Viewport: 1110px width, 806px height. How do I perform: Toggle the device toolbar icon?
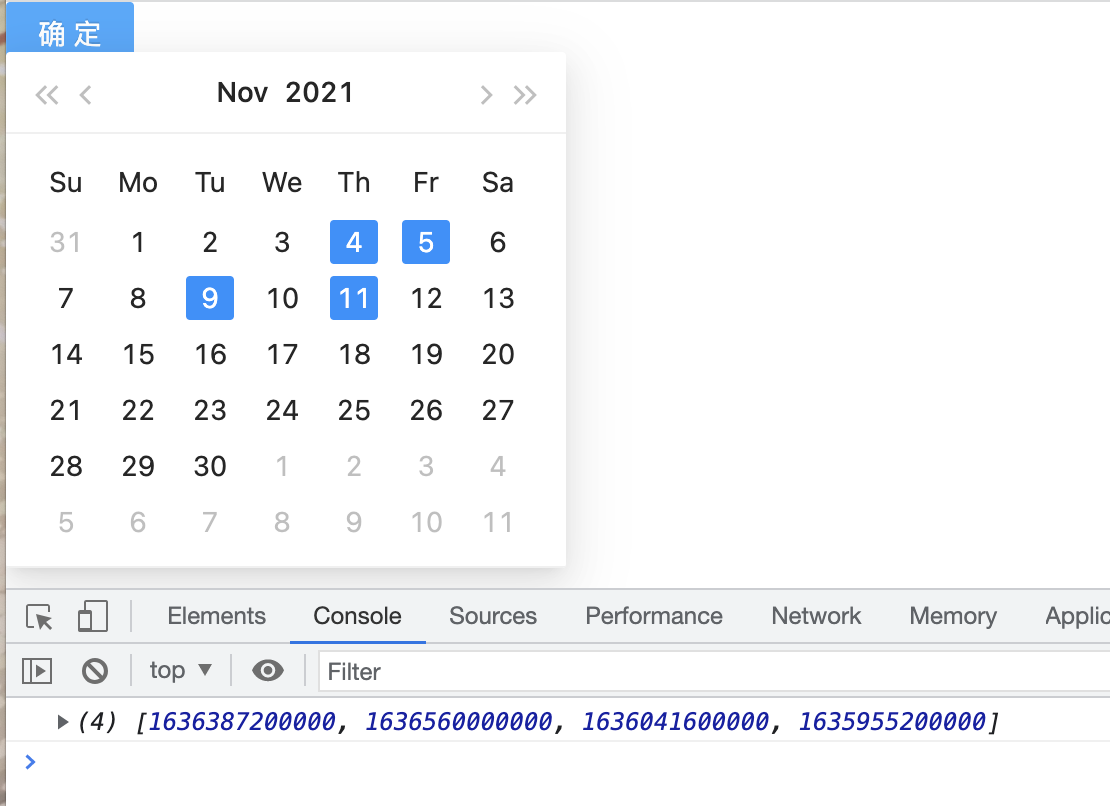[92, 616]
